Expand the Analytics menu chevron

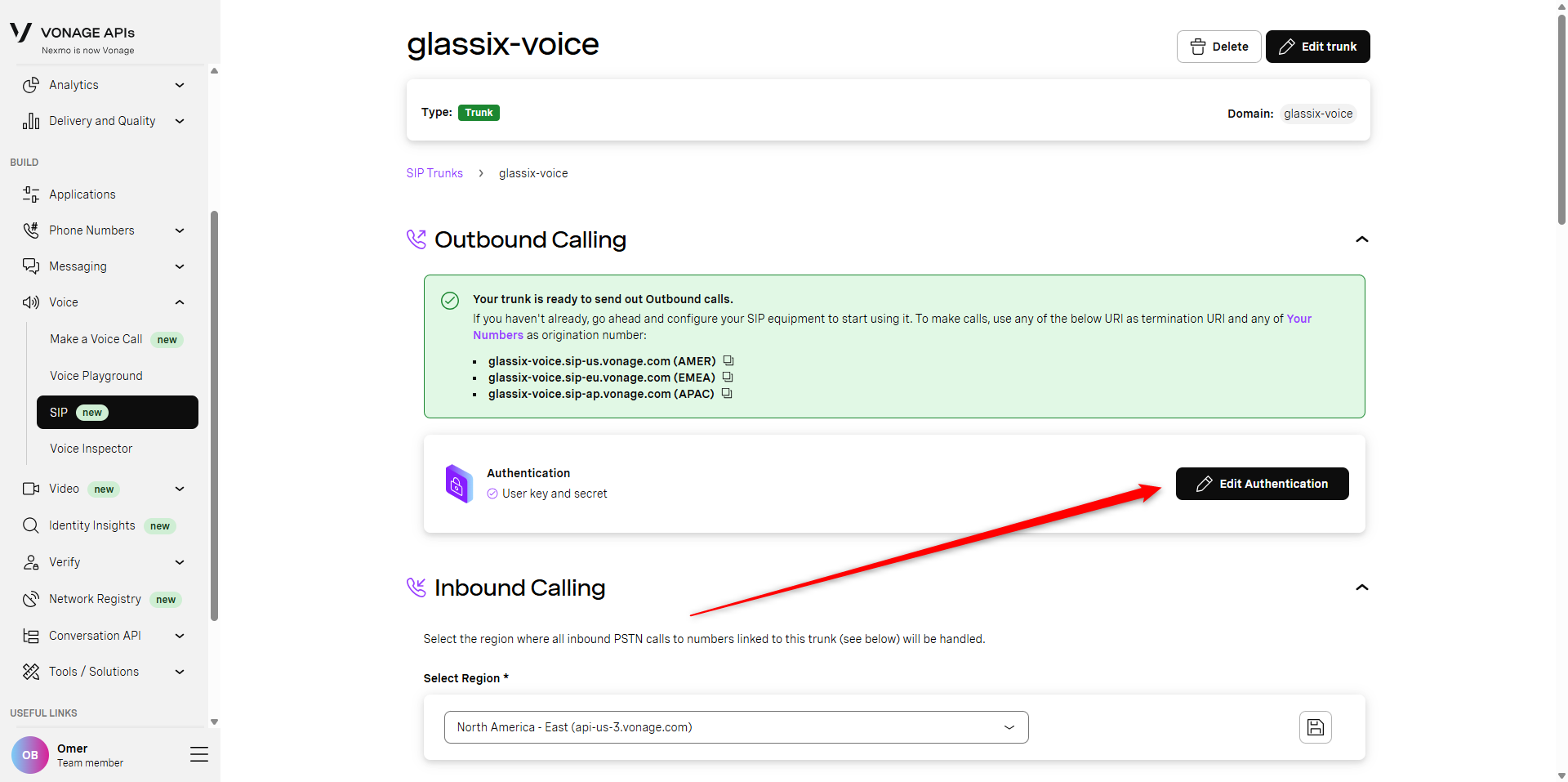click(180, 85)
